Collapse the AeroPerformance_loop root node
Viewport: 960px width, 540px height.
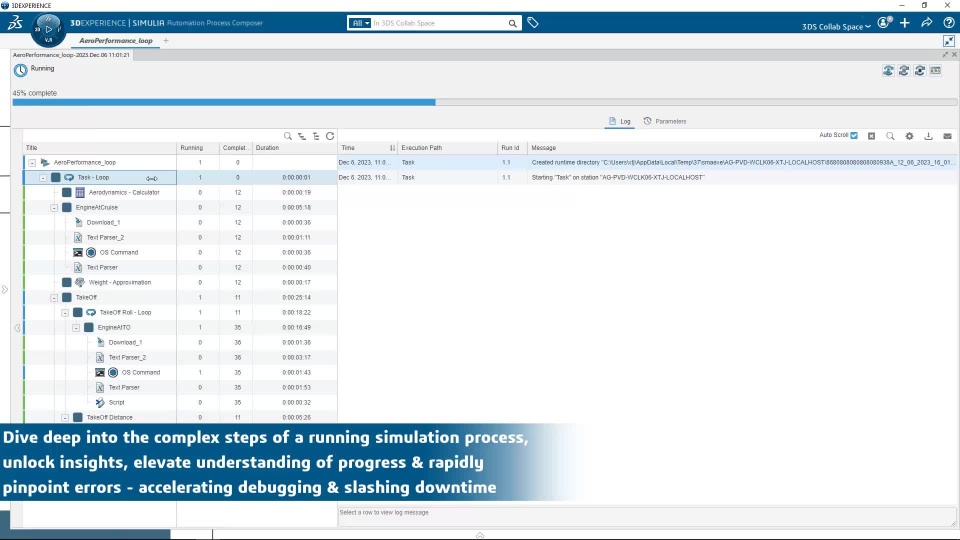32,163
